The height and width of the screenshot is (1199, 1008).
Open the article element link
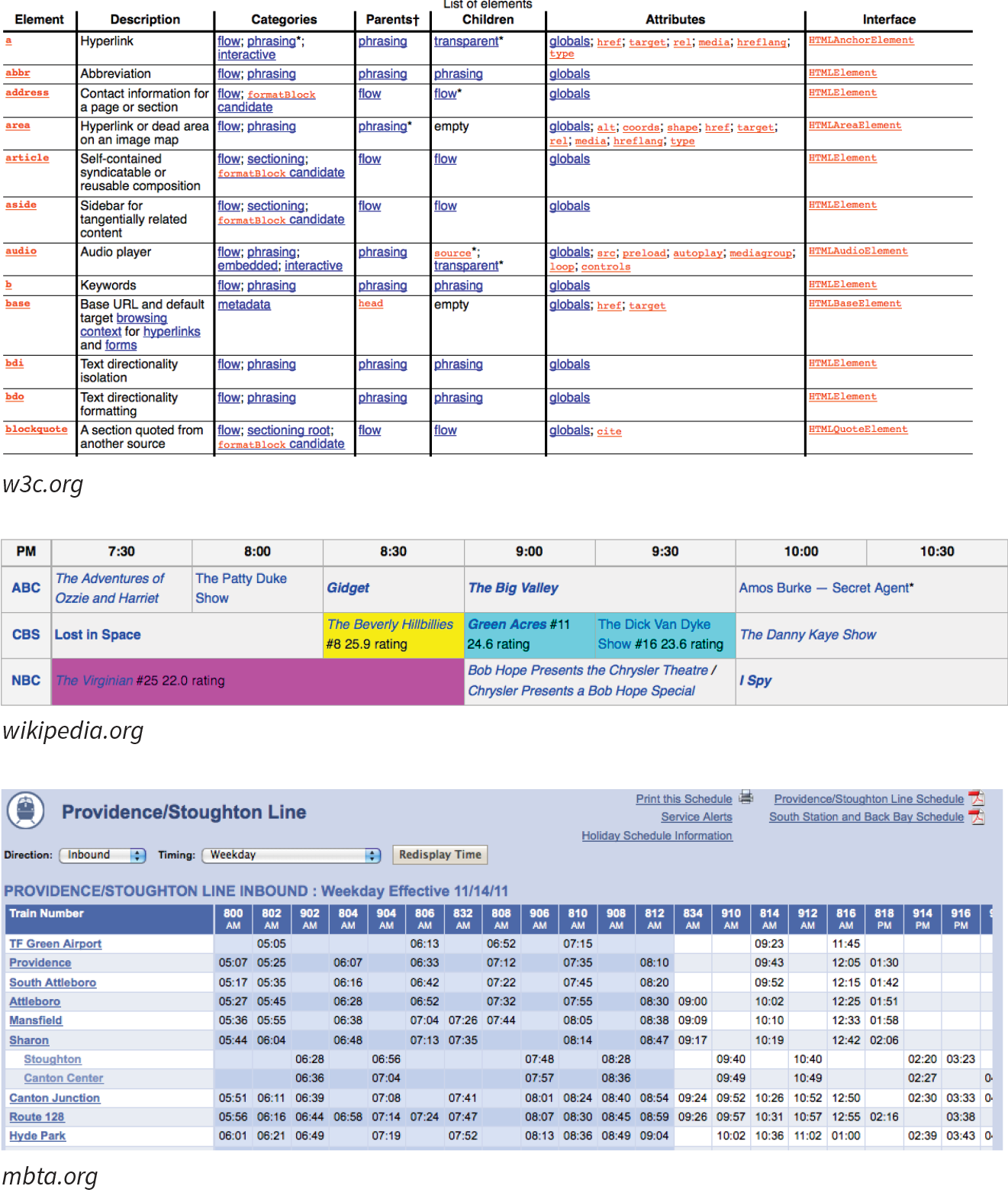point(27,158)
